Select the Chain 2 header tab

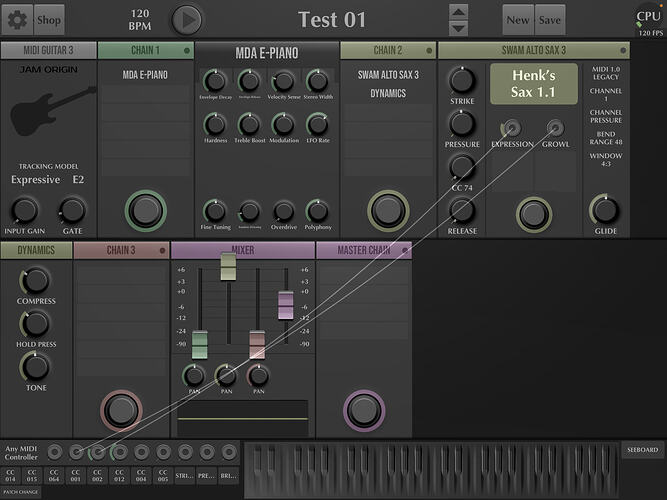[x=388, y=50]
